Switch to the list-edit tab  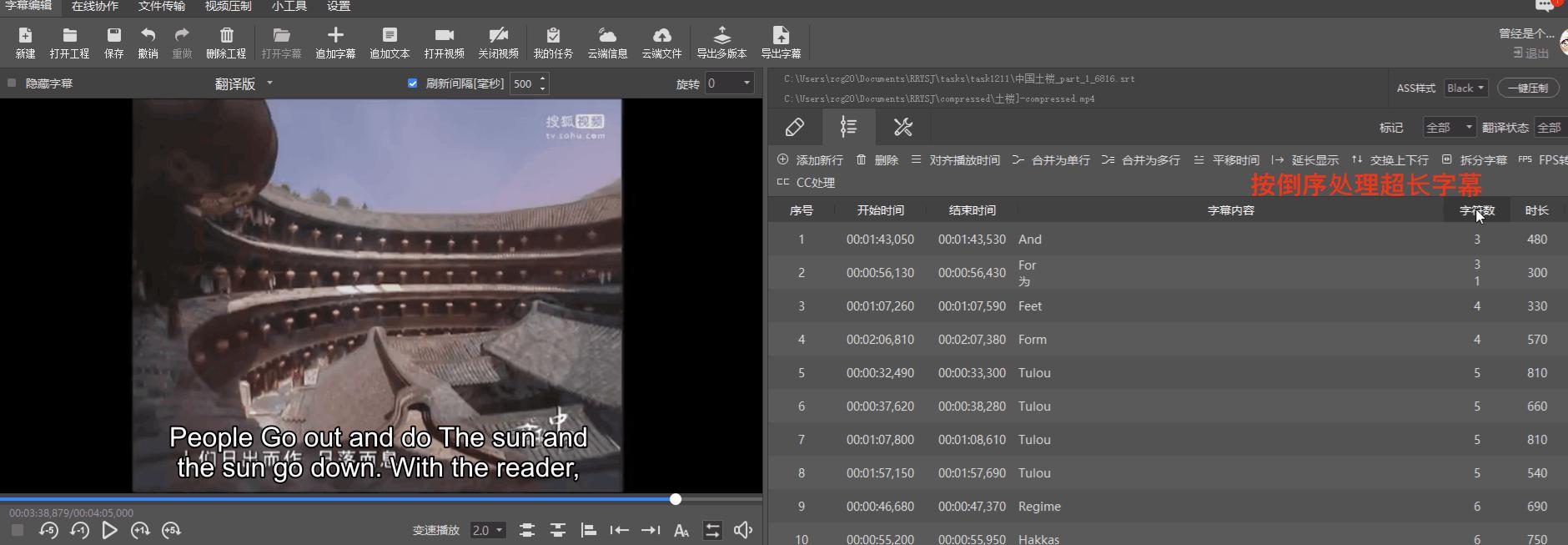pos(848,127)
